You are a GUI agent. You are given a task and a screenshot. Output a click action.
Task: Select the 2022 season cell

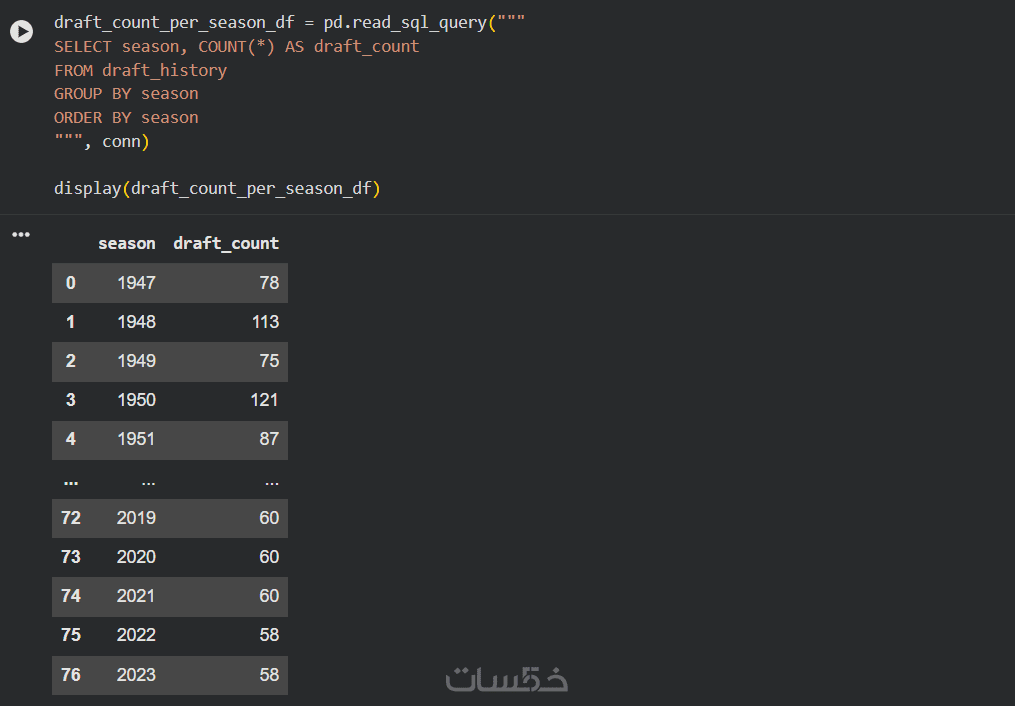click(x=136, y=635)
